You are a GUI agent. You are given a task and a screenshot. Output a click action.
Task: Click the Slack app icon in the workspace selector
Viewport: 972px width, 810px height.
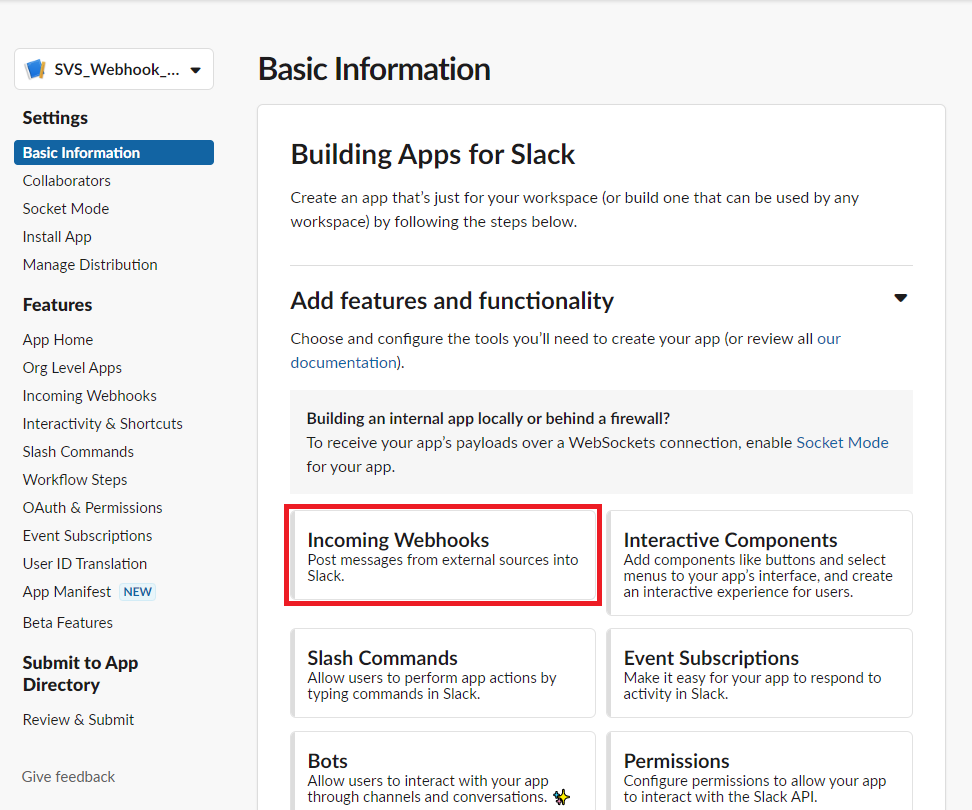[x=38, y=68]
